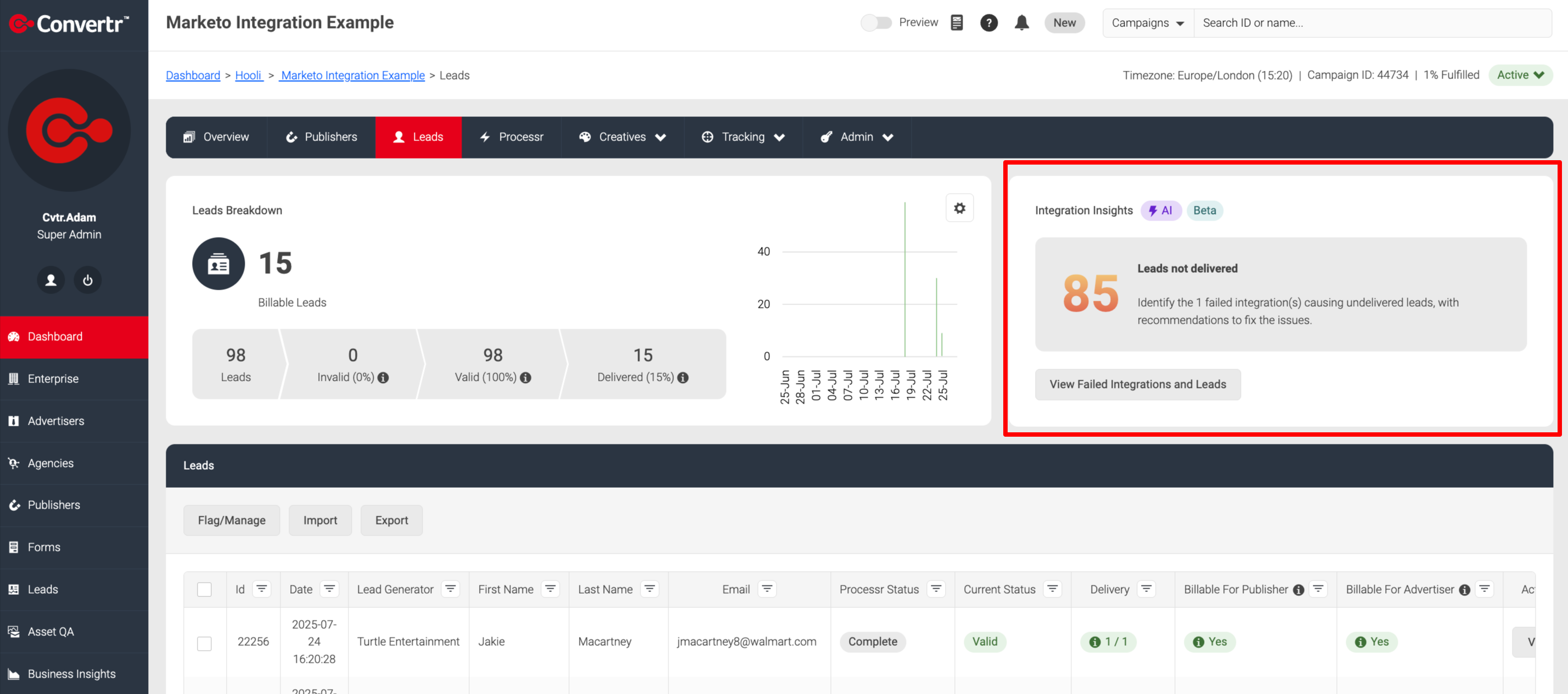Select the checkbox for lead 22256

click(x=205, y=642)
